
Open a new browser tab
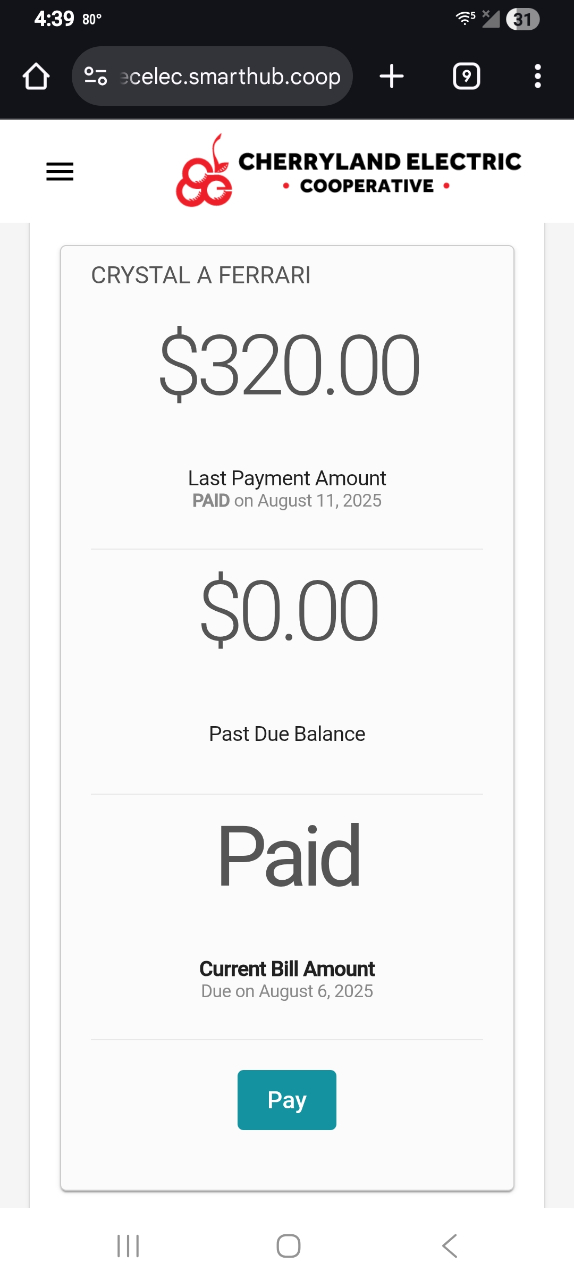tap(392, 76)
